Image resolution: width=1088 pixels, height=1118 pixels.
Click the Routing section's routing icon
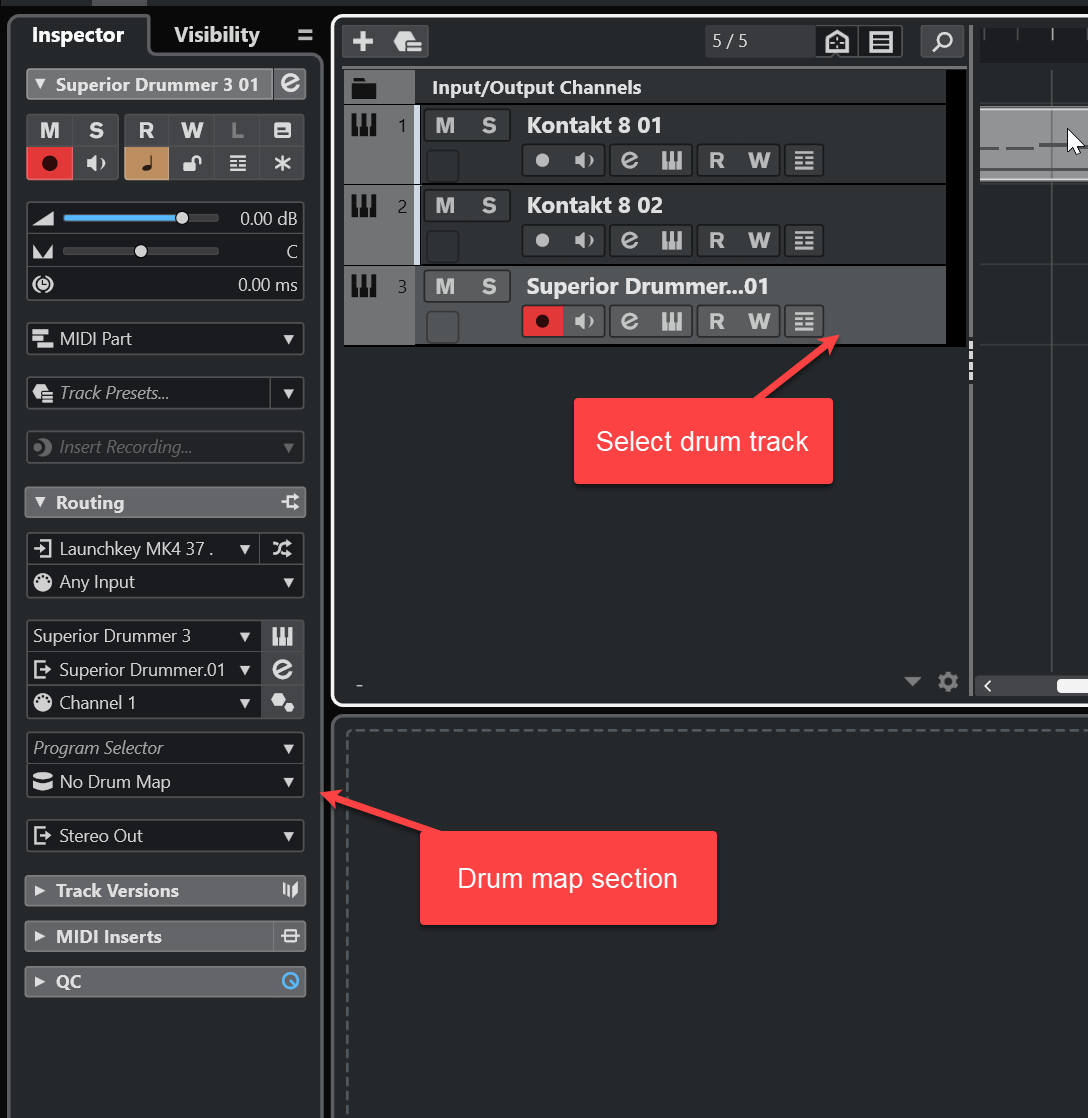point(290,502)
